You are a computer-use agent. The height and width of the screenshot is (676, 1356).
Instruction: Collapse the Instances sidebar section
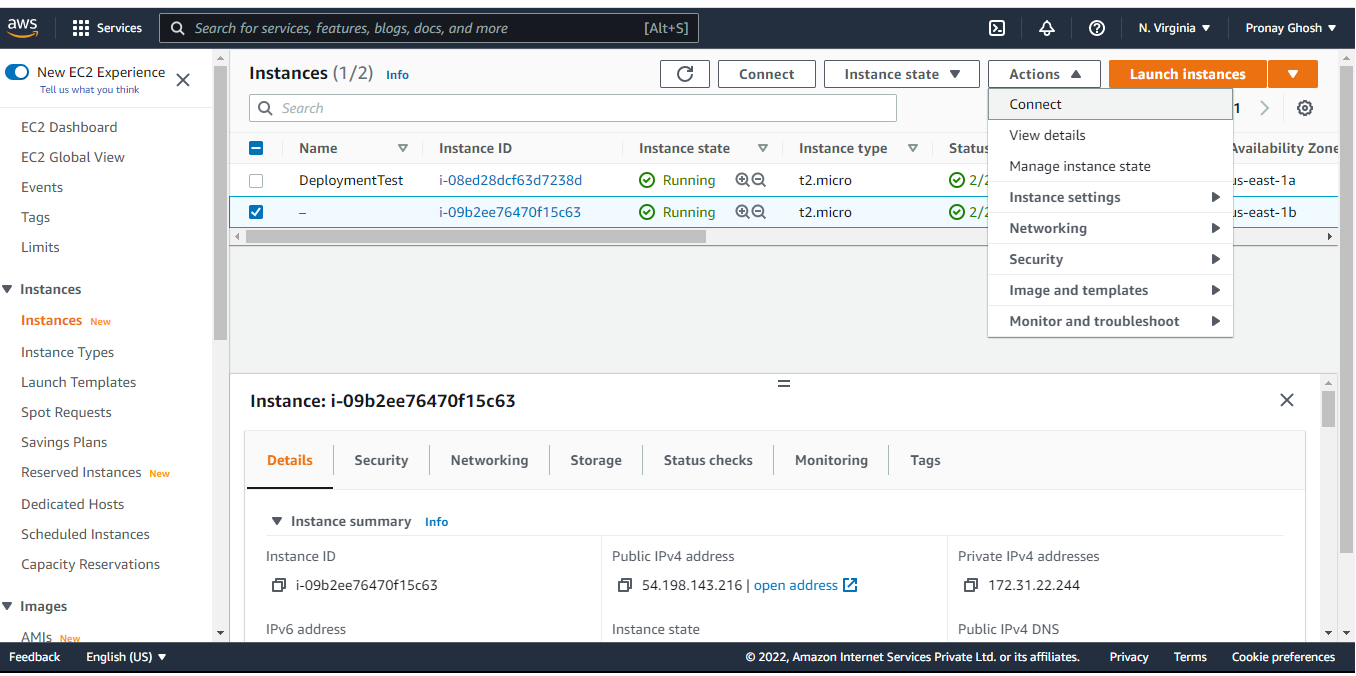click(x=7, y=289)
